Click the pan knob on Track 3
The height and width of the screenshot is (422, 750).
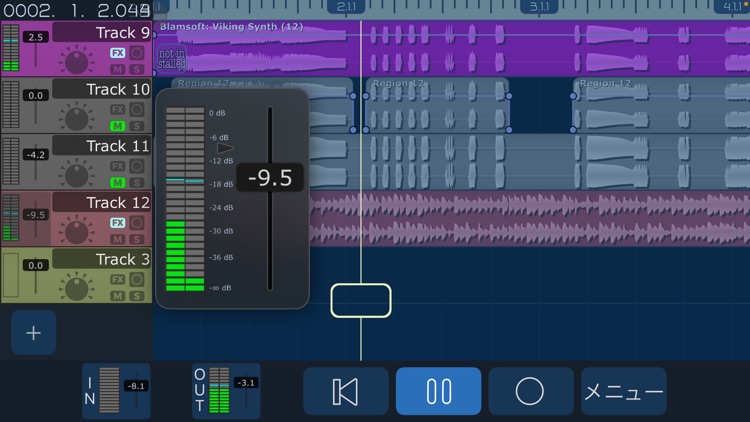[x=77, y=288]
